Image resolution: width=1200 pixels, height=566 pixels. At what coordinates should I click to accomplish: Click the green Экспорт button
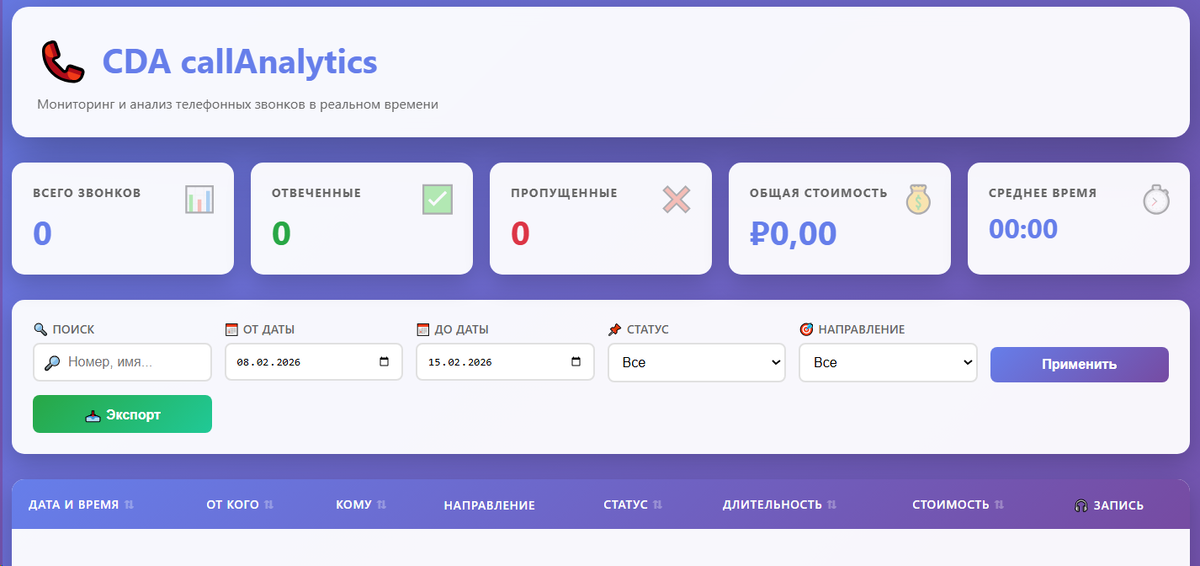point(122,414)
